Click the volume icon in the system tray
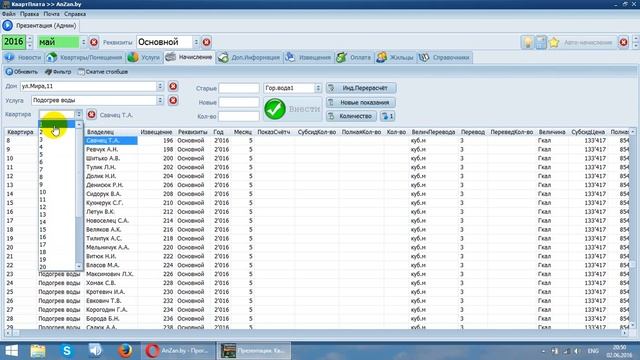 [x=576, y=351]
